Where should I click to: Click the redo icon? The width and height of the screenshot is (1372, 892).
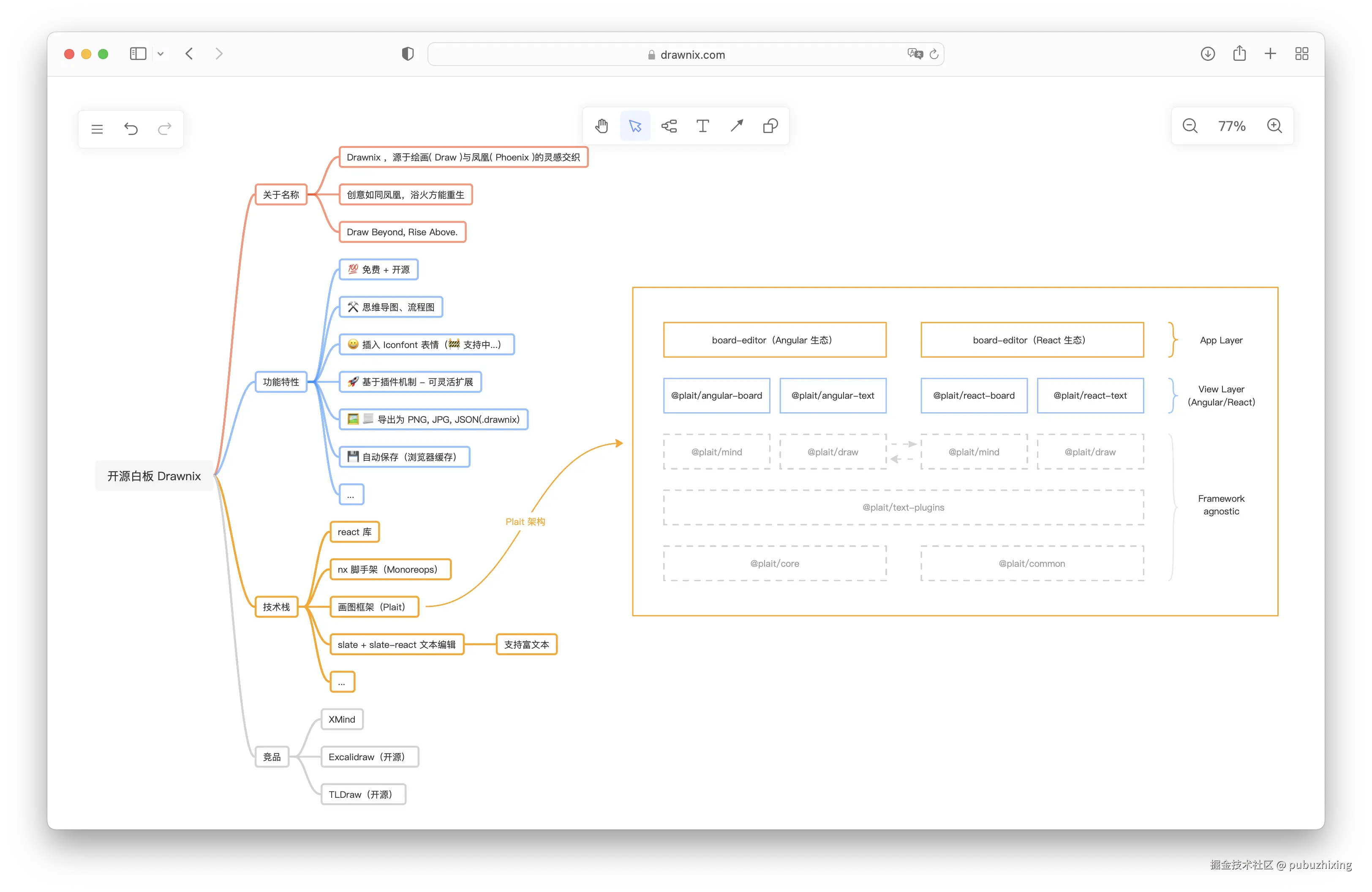tap(165, 128)
